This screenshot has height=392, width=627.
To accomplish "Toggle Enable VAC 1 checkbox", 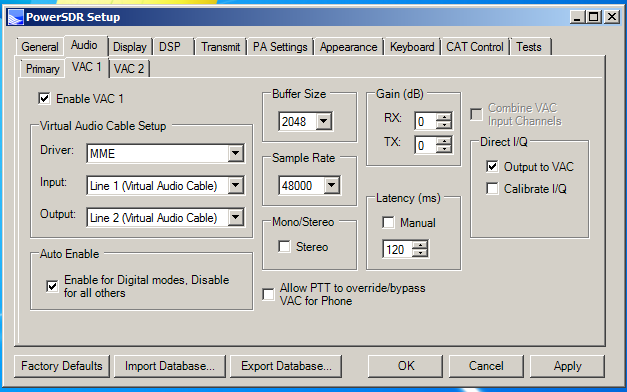I will 44,98.
